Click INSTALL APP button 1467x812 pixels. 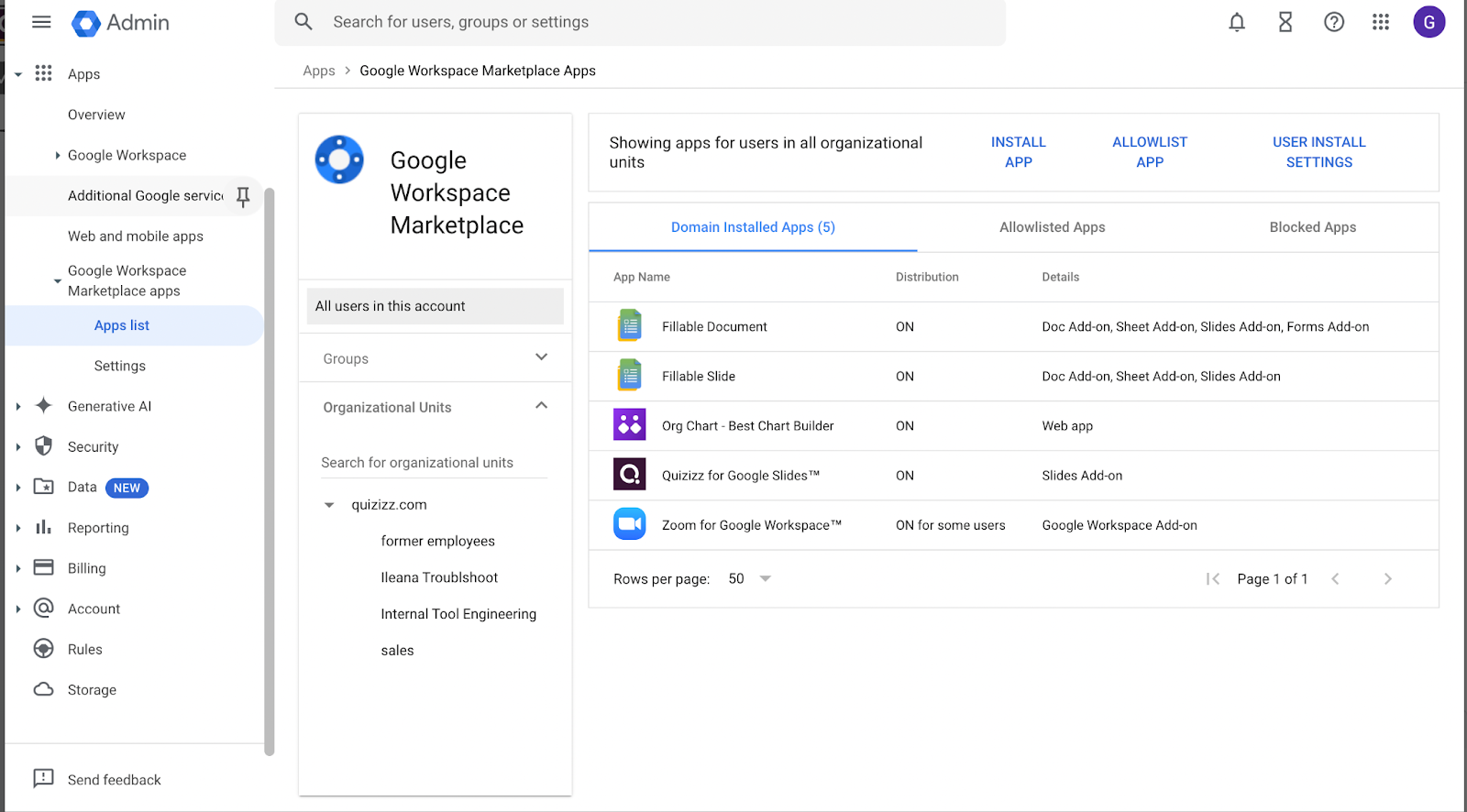[x=1018, y=152]
